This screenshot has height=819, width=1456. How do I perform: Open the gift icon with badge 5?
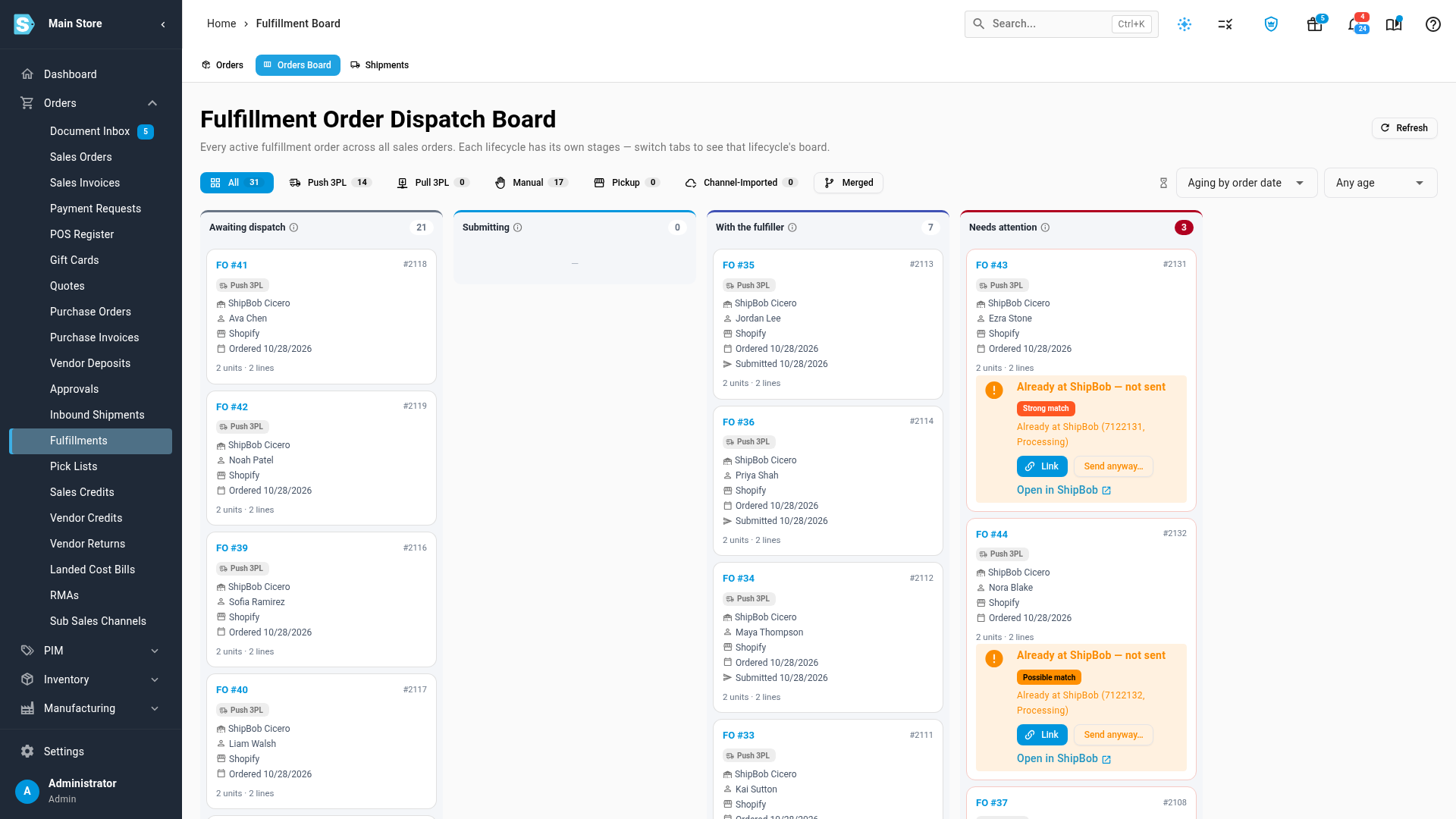click(x=1315, y=24)
